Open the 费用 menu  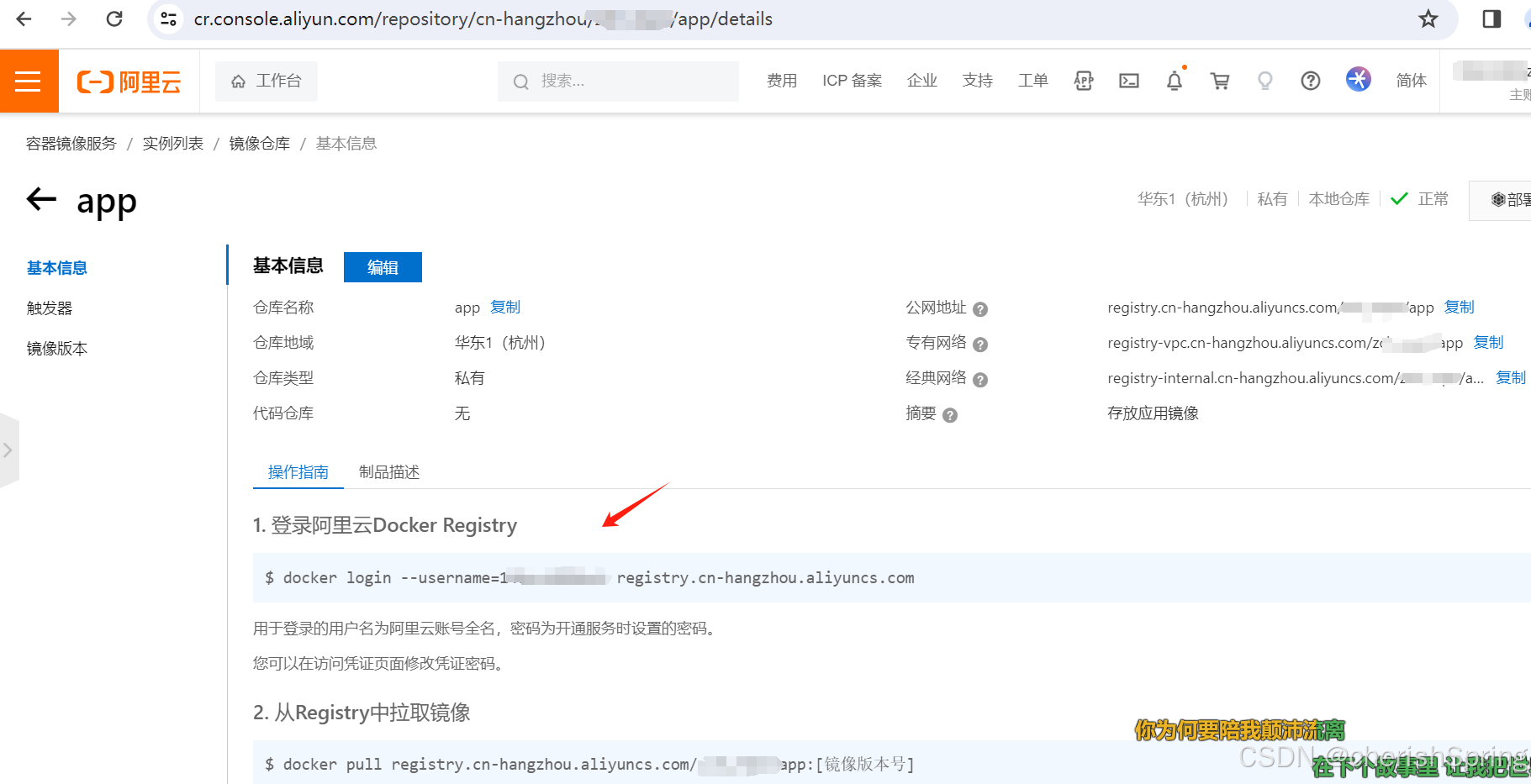(781, 81)
